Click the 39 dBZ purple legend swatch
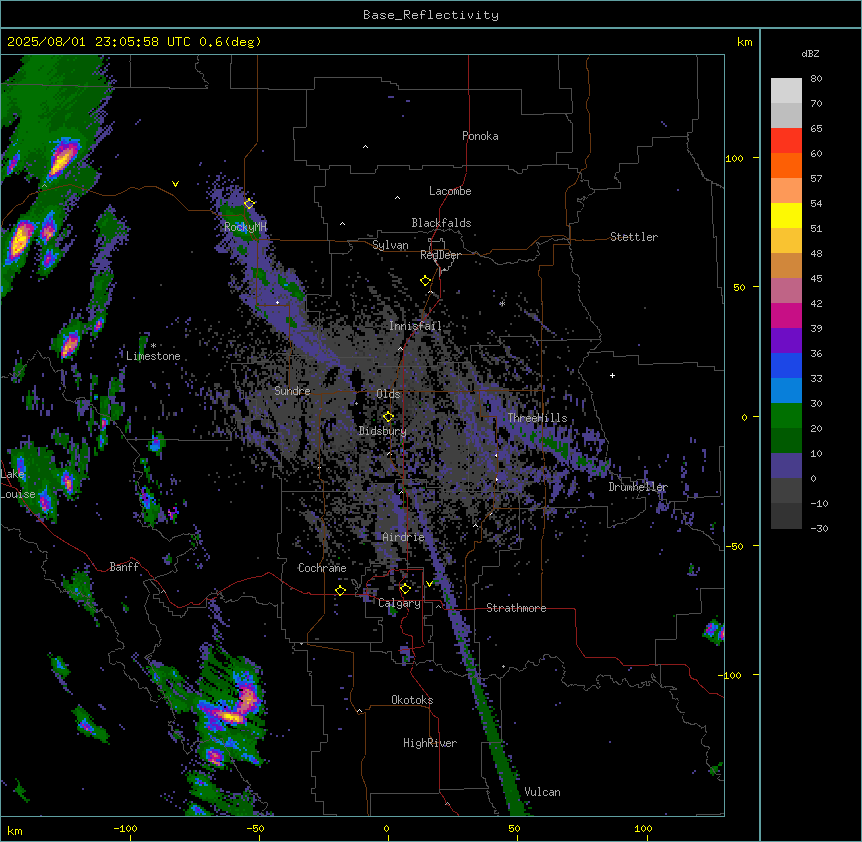862x842 pixels. click(786, 340)
